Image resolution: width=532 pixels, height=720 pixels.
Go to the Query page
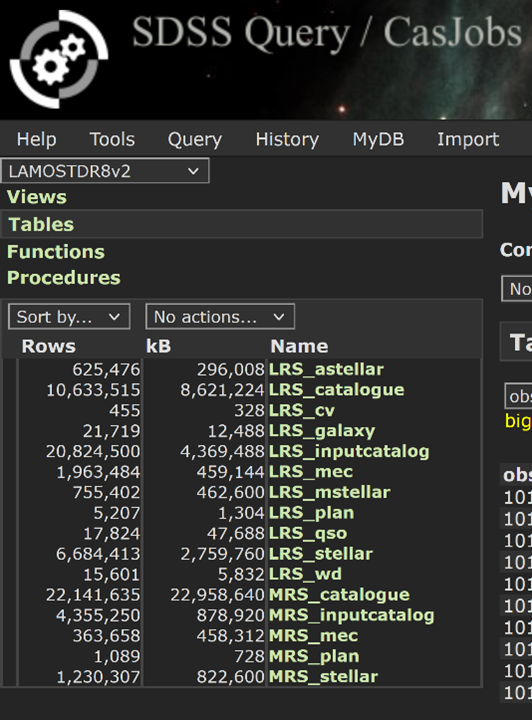(x=195, y=139)
